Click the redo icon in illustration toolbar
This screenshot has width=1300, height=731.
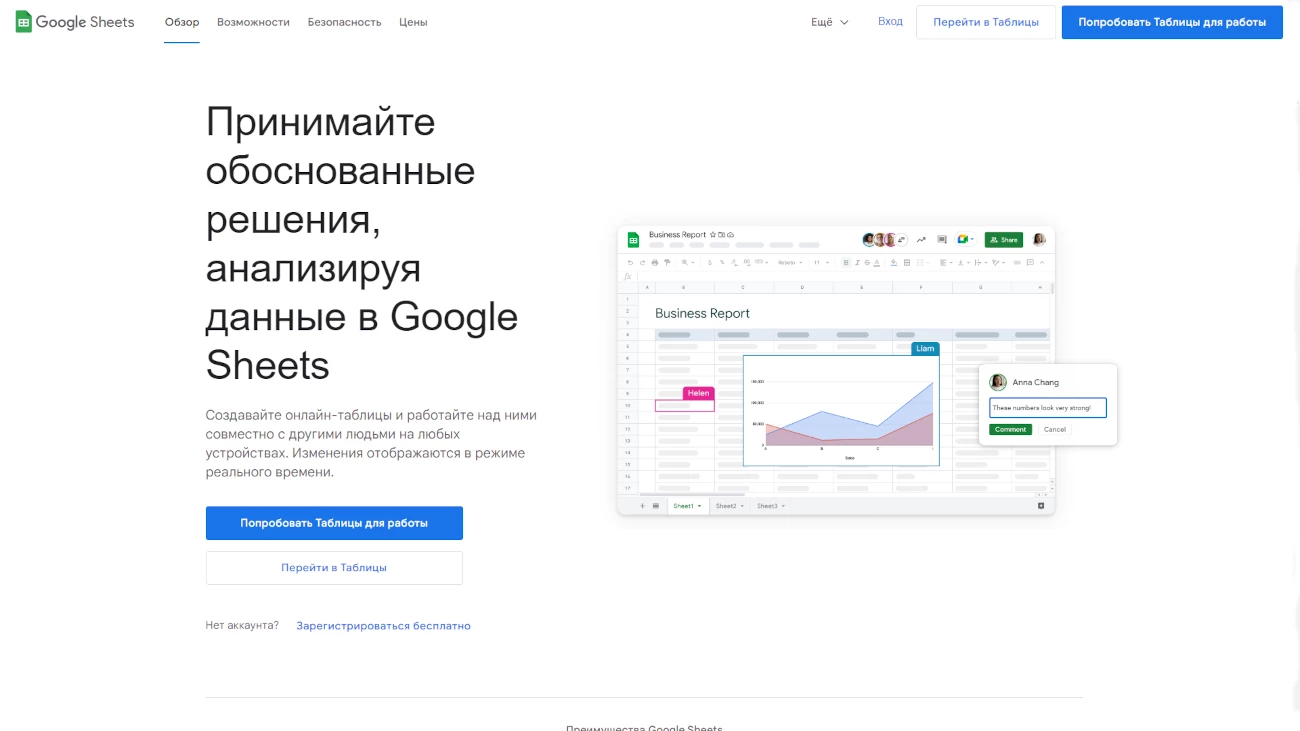[642, 262]
